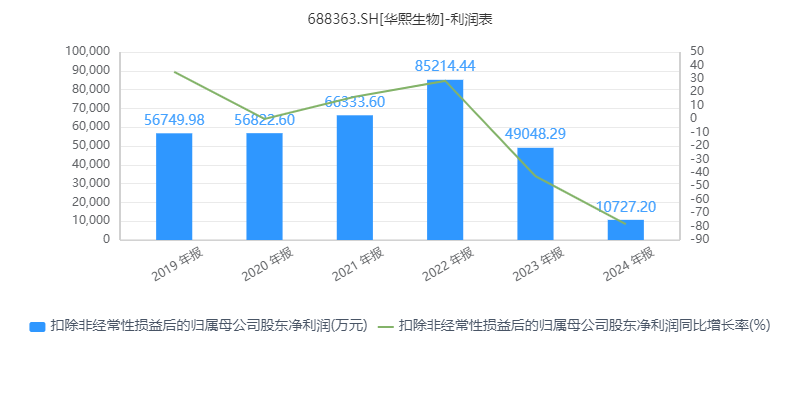The height and width of the screenshot is (400, 800).
Task: Click the 10727.20 data label
Action: [626, 207]
